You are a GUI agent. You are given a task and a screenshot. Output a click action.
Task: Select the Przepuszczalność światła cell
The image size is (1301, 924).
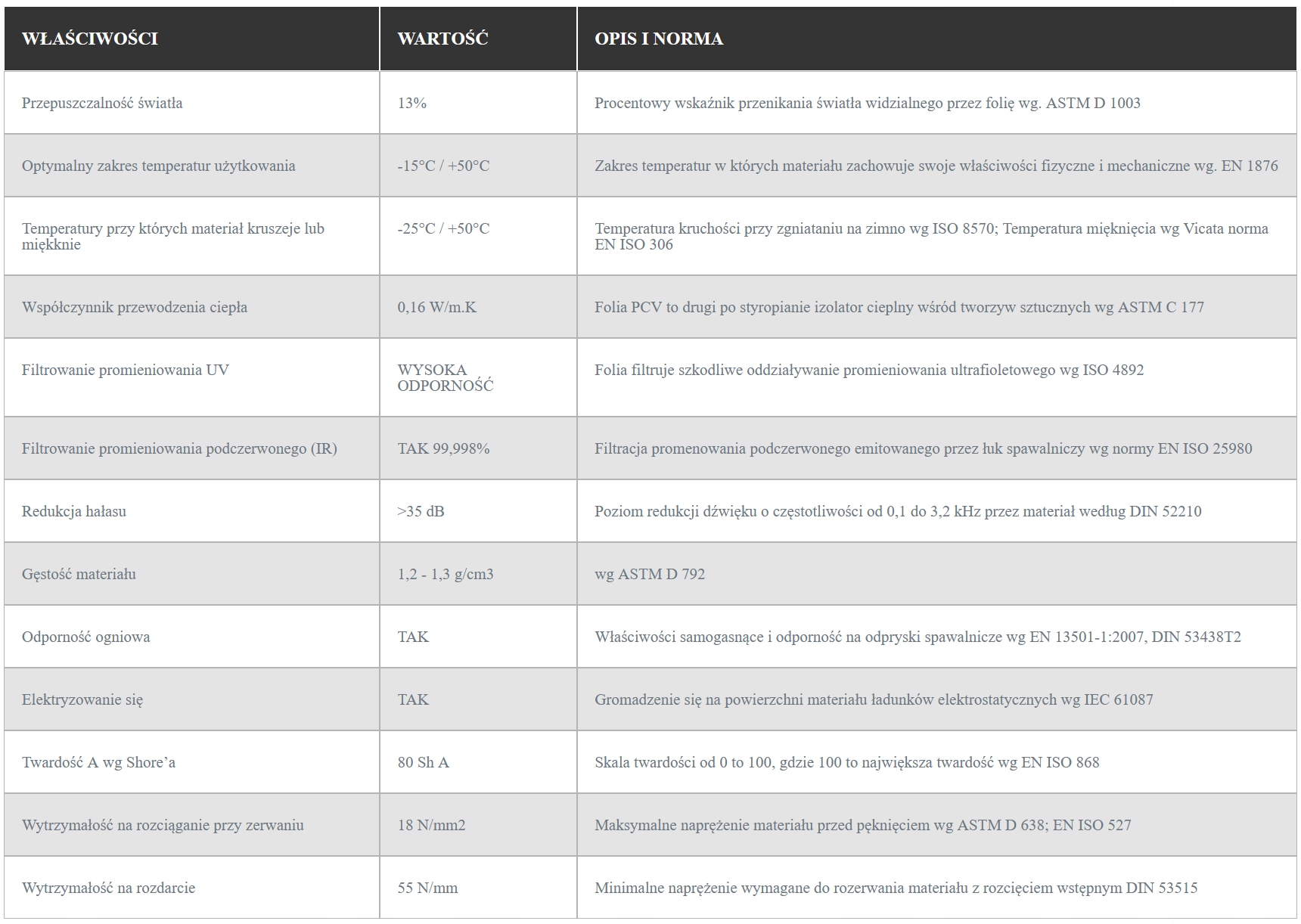pyautogui.click(x=102, y=103)
